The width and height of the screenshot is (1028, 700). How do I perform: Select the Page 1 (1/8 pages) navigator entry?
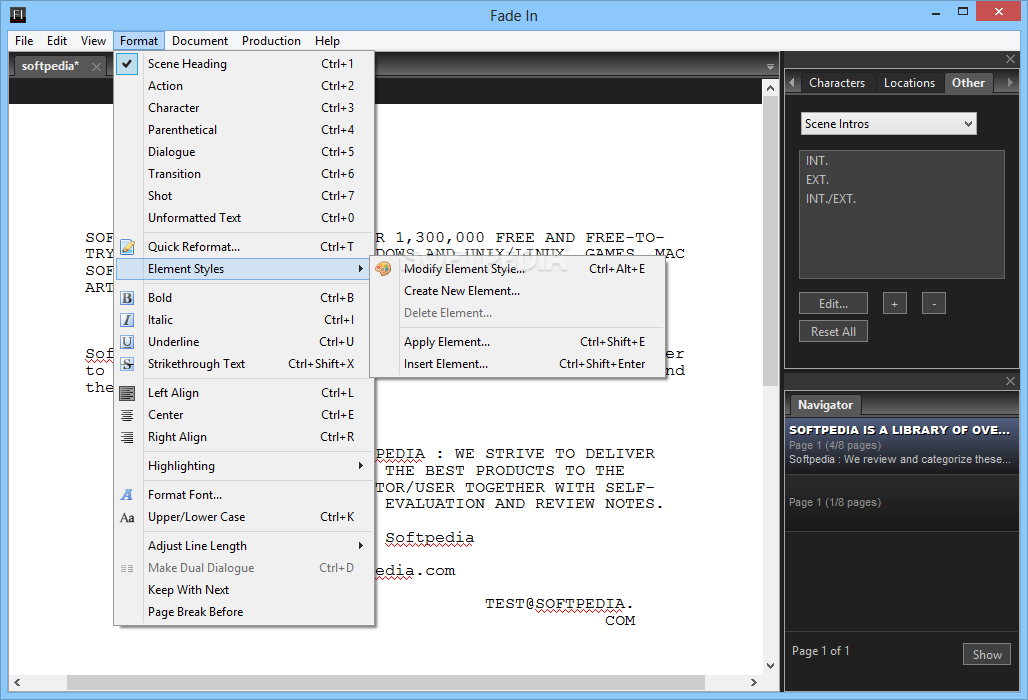point(901,502)
